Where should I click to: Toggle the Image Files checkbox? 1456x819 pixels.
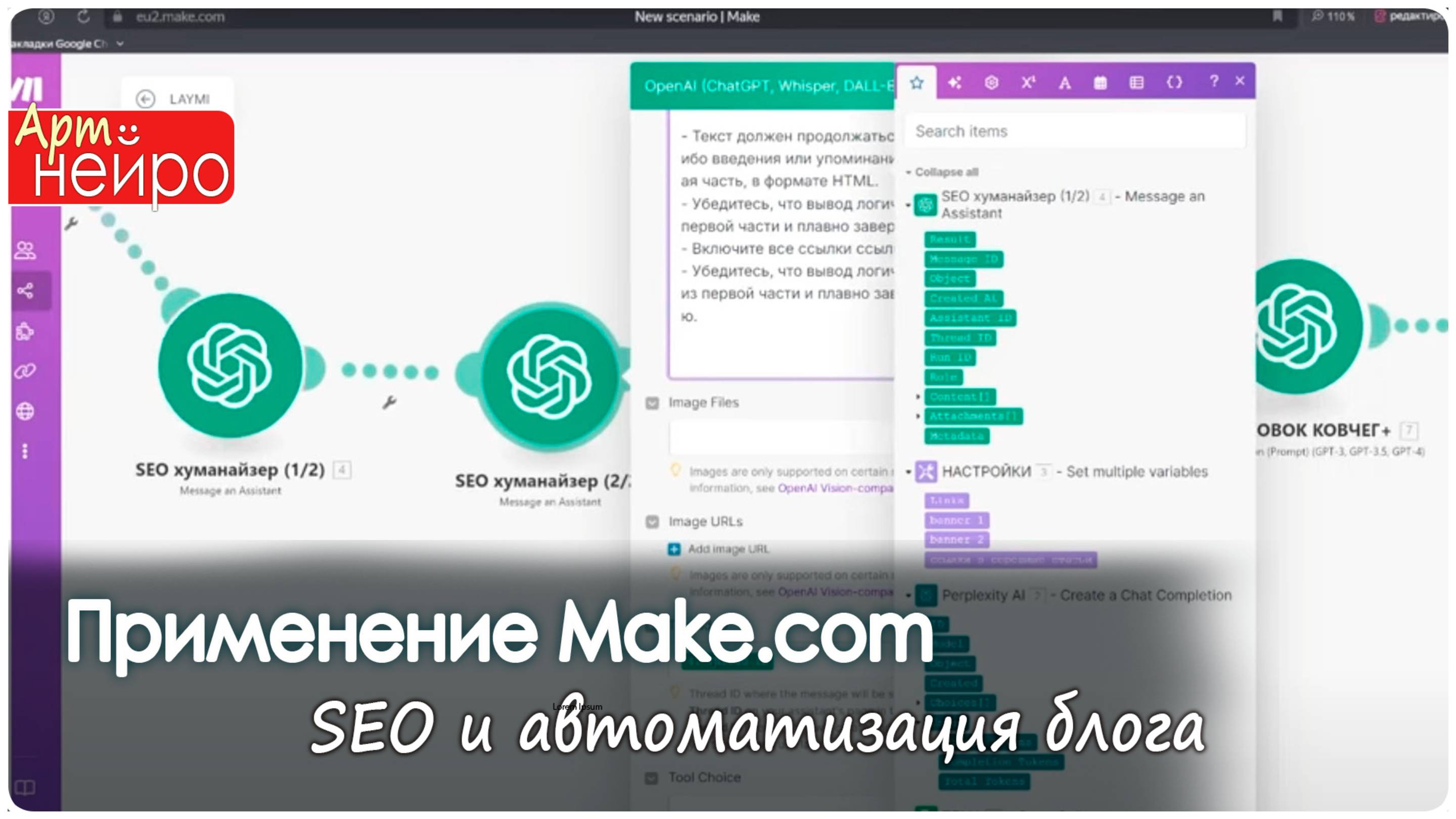click(x=651, y=402)
